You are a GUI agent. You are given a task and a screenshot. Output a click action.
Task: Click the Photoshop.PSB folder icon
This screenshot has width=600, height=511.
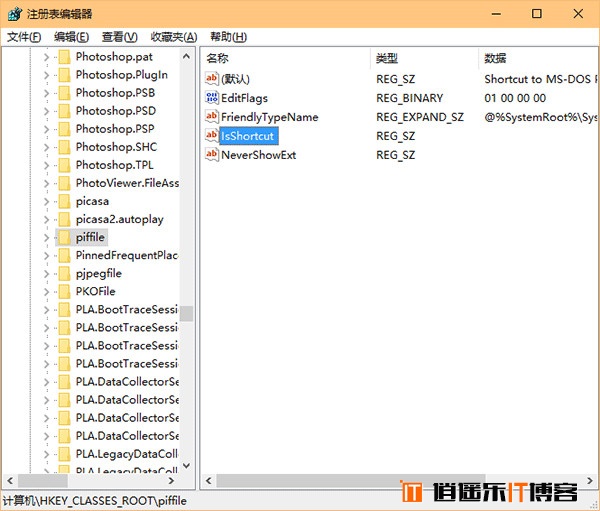[64, 93]
